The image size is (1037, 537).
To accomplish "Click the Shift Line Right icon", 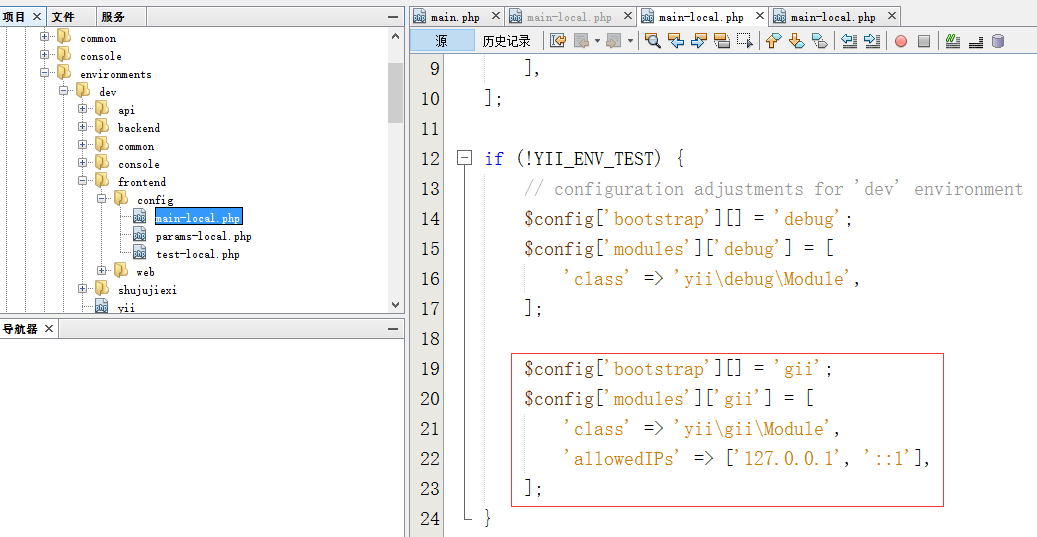I will pyautogui.click(x=872, y=41).
